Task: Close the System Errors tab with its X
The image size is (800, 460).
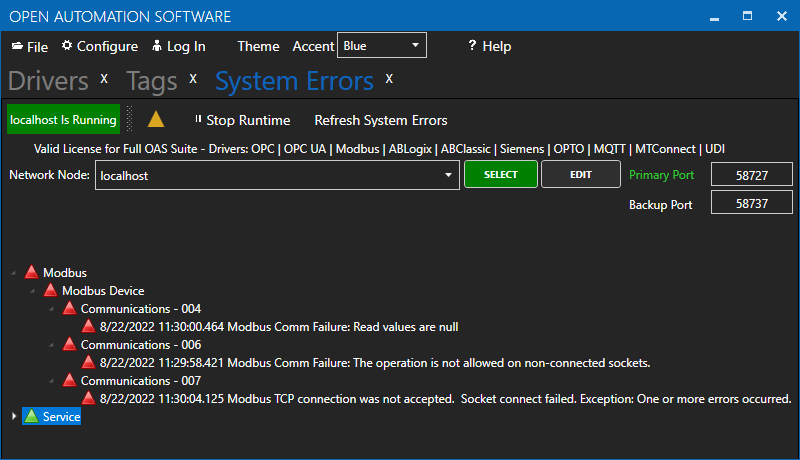Action: [x=389, y=79]
